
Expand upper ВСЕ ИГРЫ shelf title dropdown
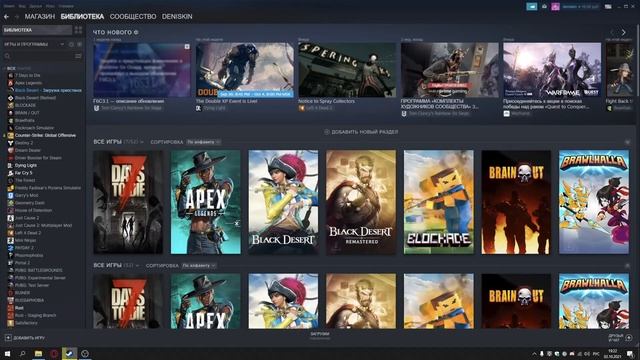[x=142, y=142]
